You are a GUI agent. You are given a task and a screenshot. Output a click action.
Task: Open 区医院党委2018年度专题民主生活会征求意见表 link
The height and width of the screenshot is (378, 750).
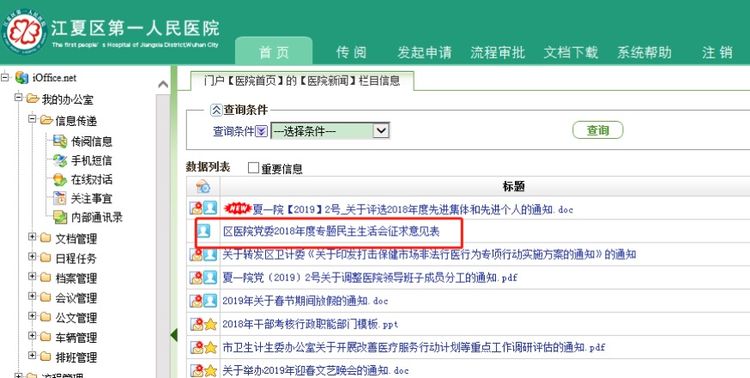coord(331,232)
